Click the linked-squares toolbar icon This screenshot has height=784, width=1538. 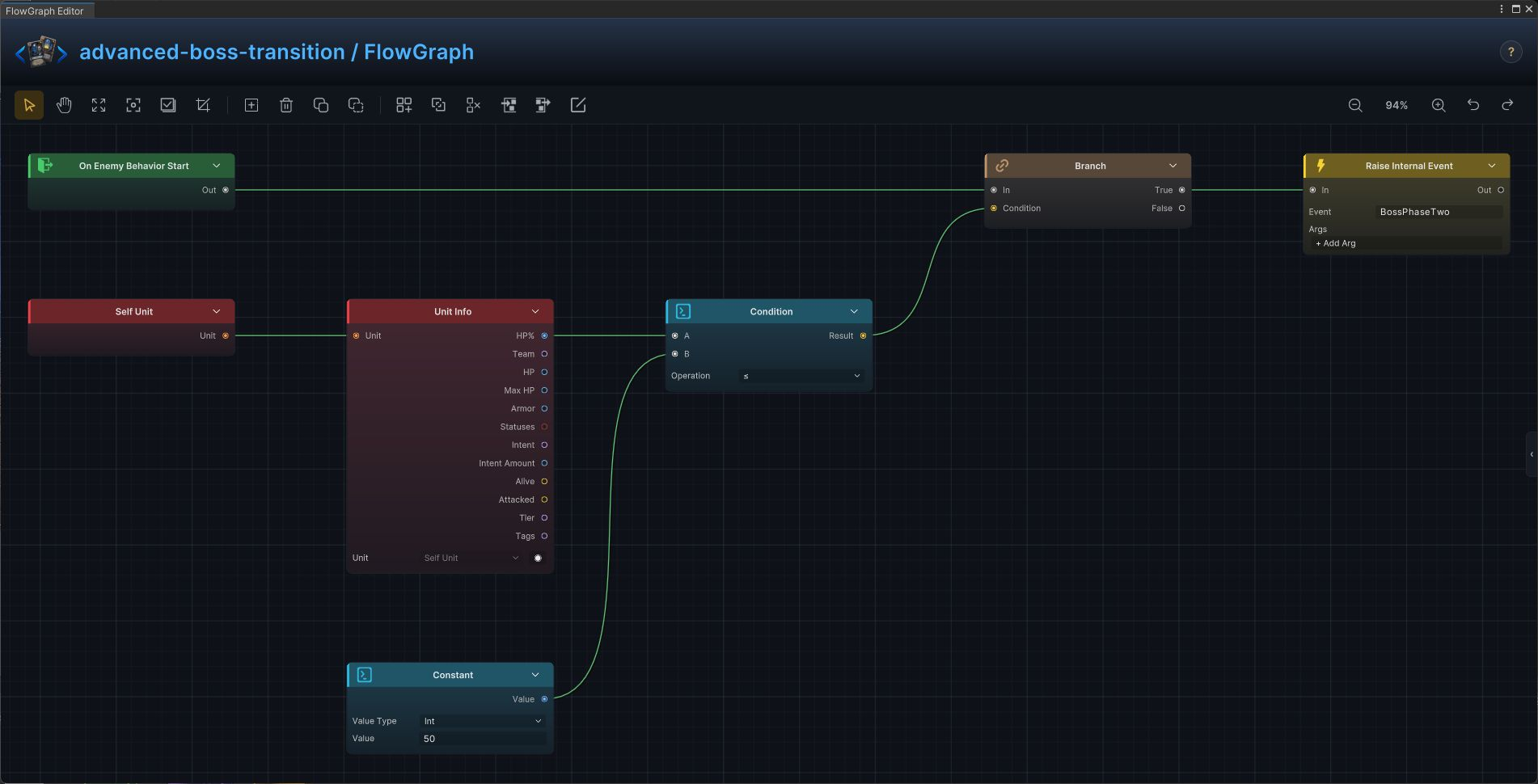click(x=439, y=105)
